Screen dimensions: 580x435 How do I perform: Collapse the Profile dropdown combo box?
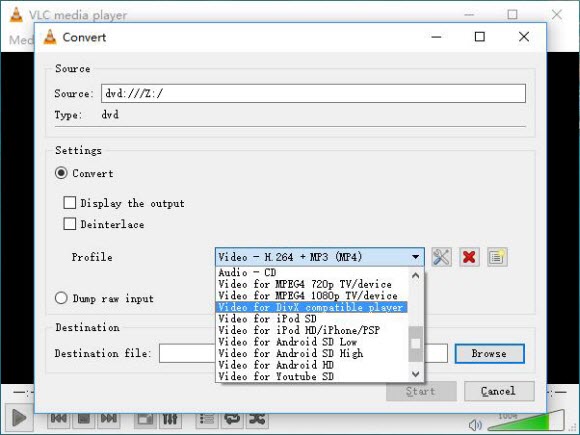(x=320, y=257)
